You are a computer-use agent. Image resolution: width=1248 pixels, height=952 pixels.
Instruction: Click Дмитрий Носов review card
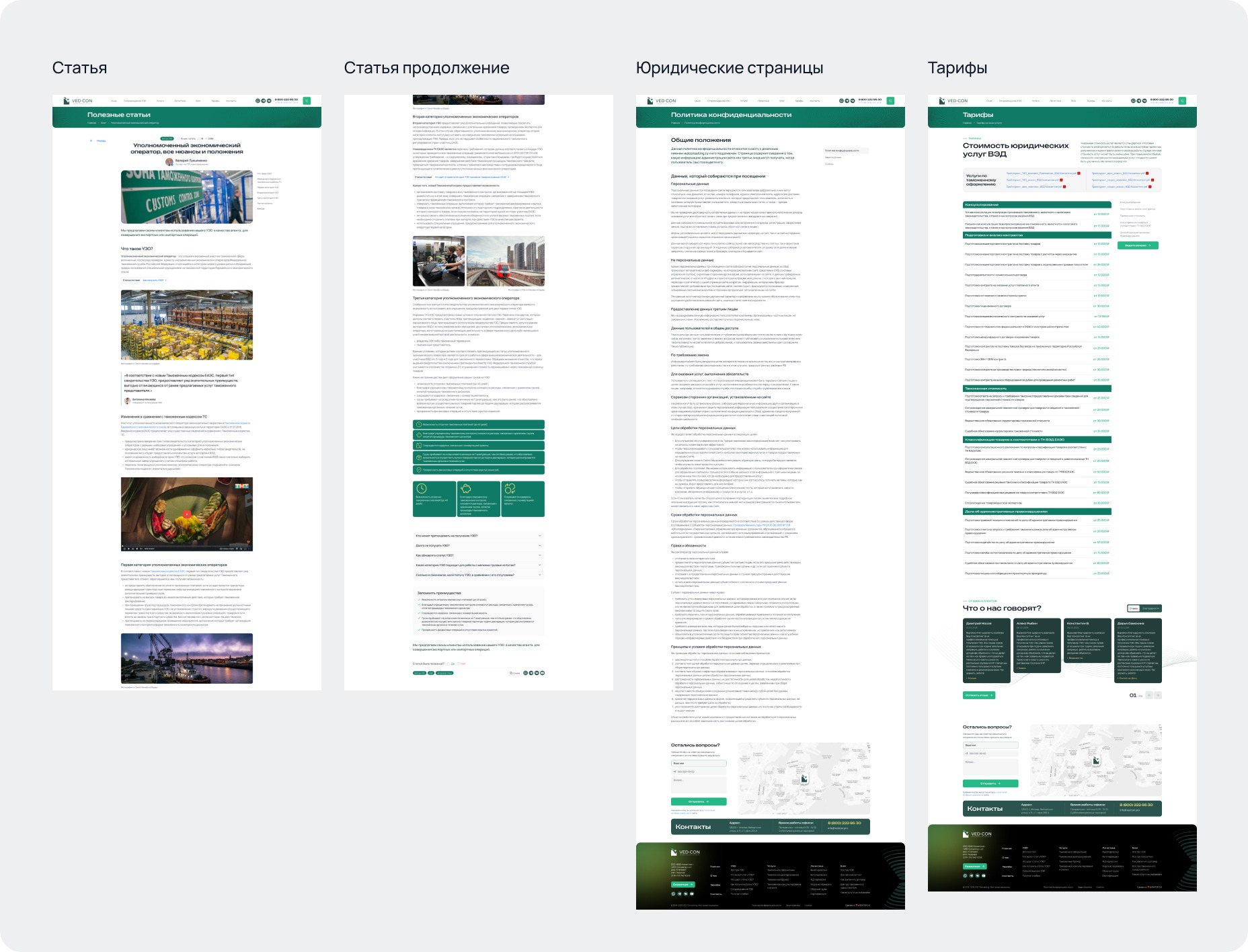click(x=986, y=651)
